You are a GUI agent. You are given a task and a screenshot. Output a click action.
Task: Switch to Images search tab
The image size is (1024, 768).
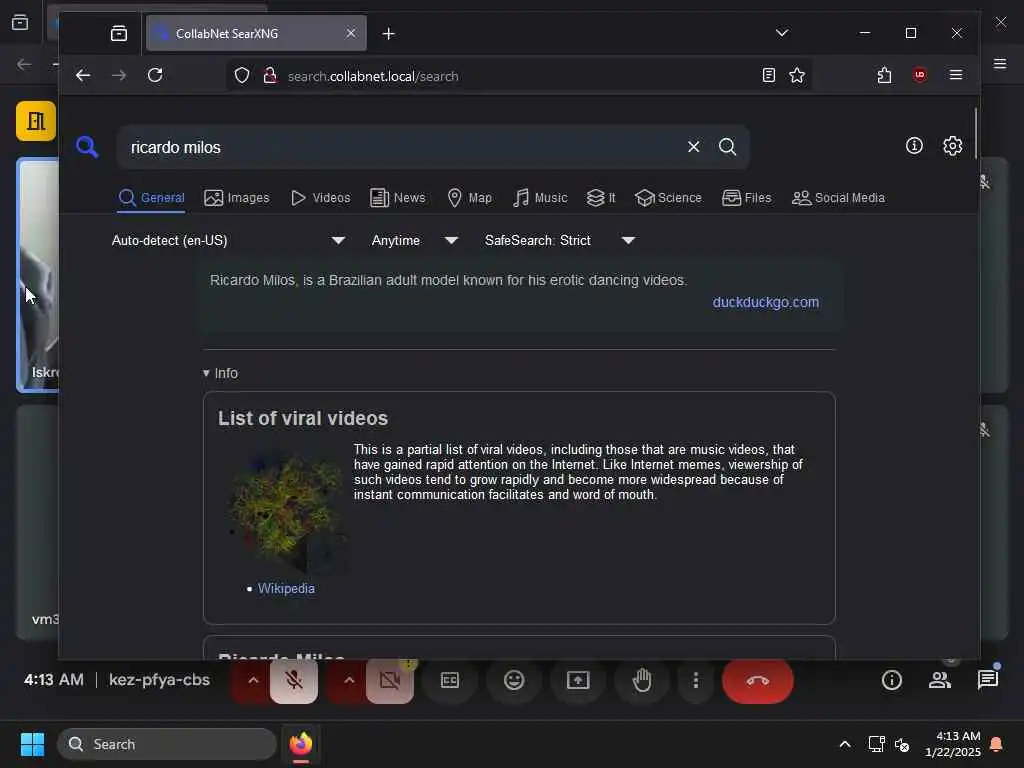point(236,198)
